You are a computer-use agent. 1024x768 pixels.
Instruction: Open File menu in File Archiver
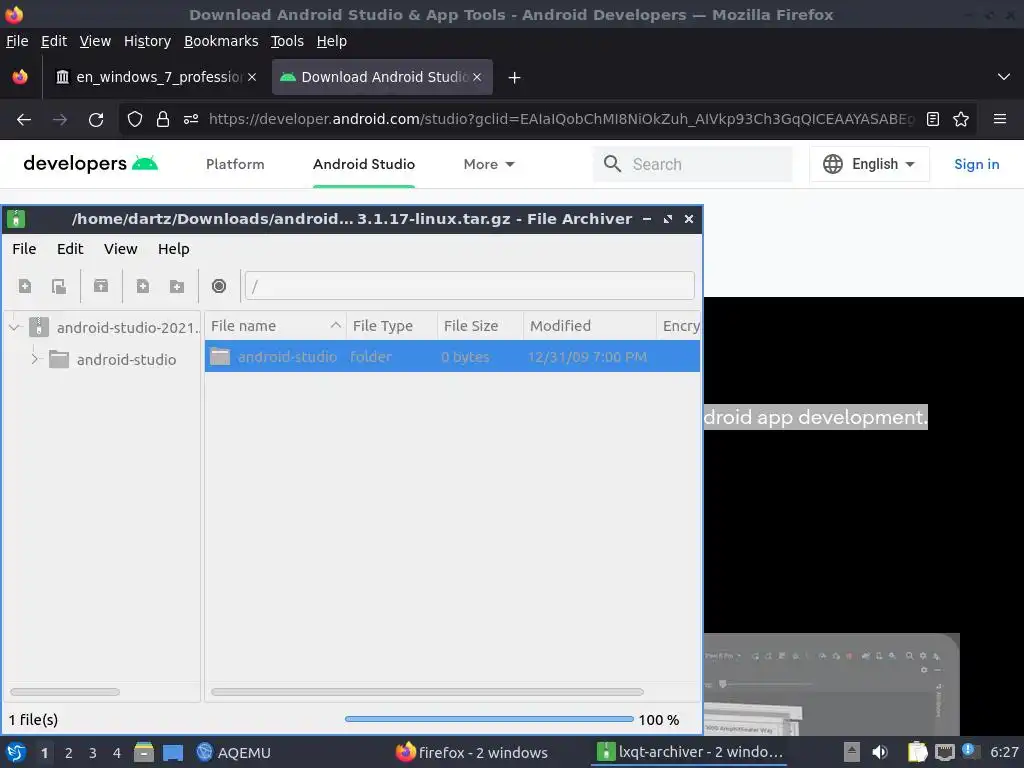tap(24, 249)
